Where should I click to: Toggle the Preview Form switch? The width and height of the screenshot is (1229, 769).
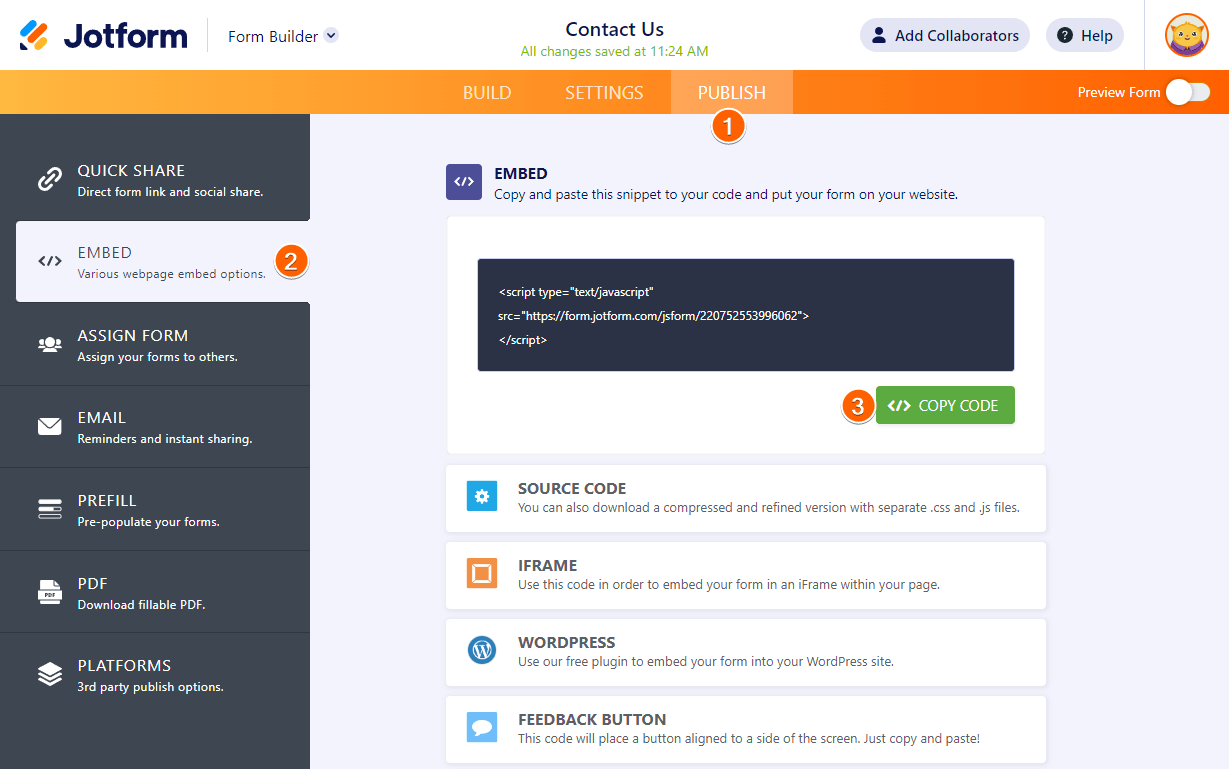pos(1188,92)
